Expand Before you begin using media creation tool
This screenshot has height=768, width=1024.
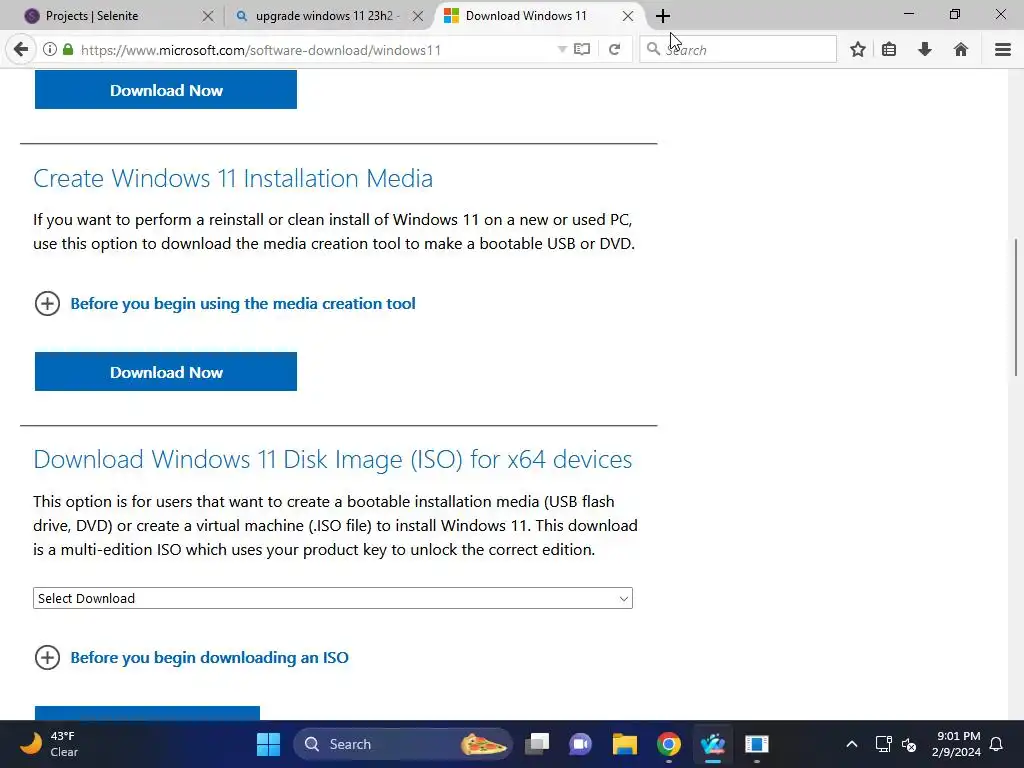(x=47, y=304)
